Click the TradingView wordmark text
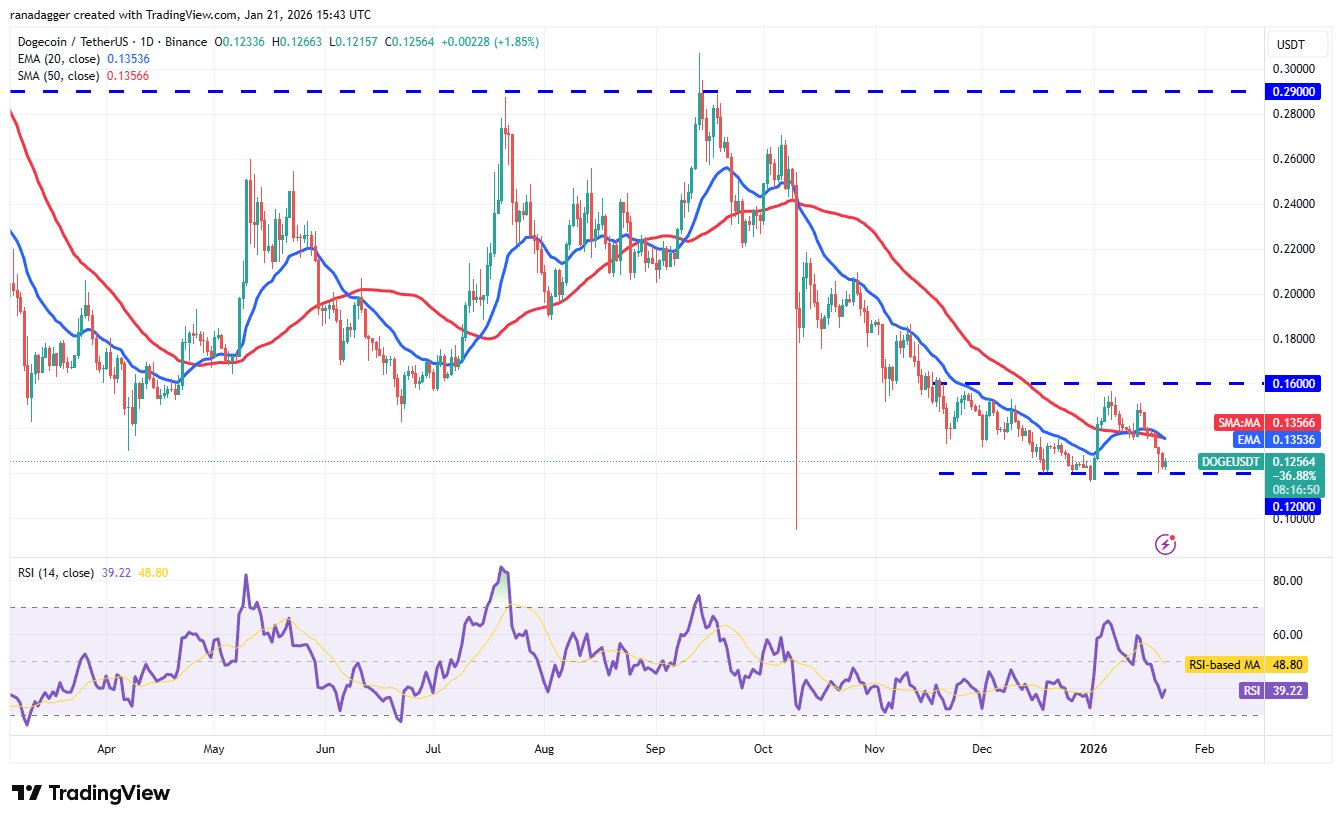This screenshot has height=823, width=1342. [x=109, y=793]
